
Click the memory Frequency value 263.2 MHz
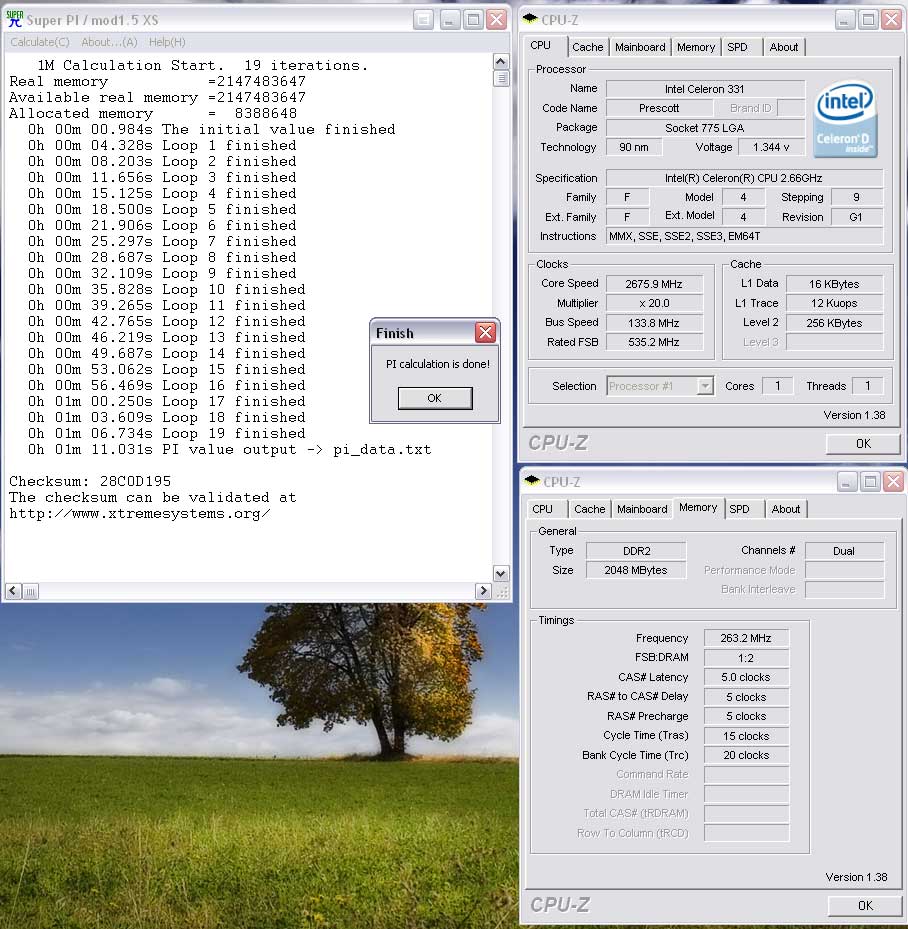pyautogui.click(x=746, y=638)
